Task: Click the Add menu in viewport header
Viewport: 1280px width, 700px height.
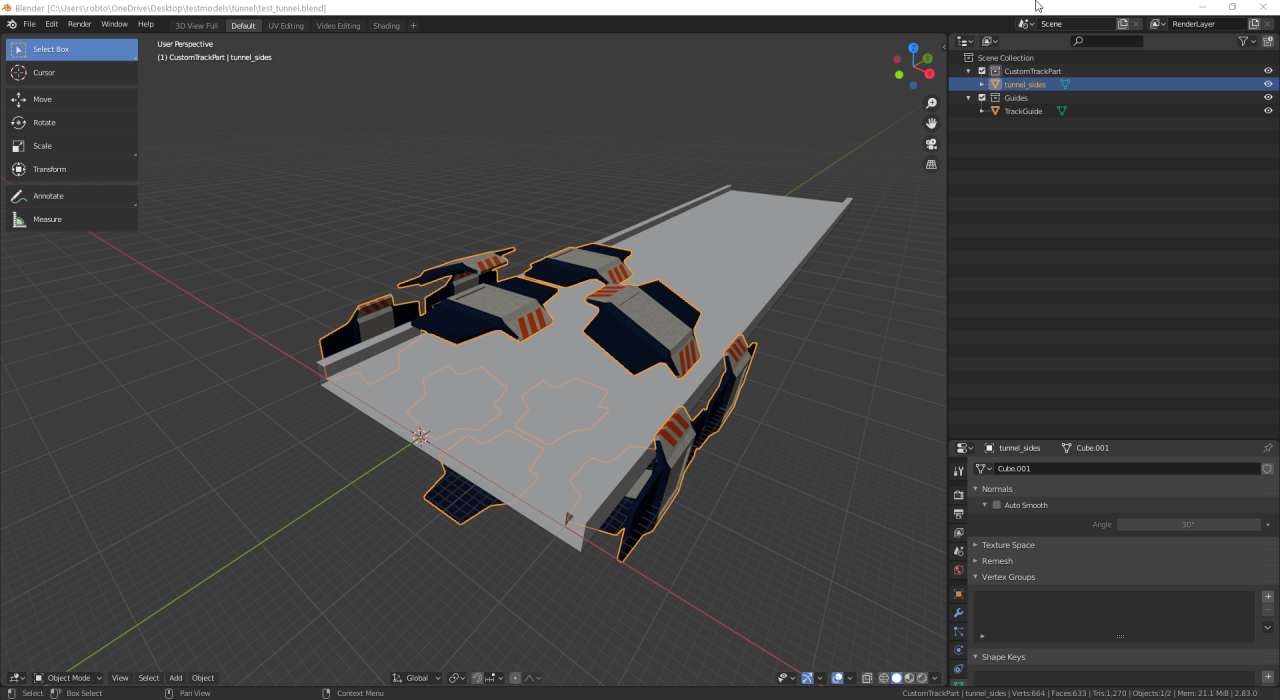Action: click(175, 678)
